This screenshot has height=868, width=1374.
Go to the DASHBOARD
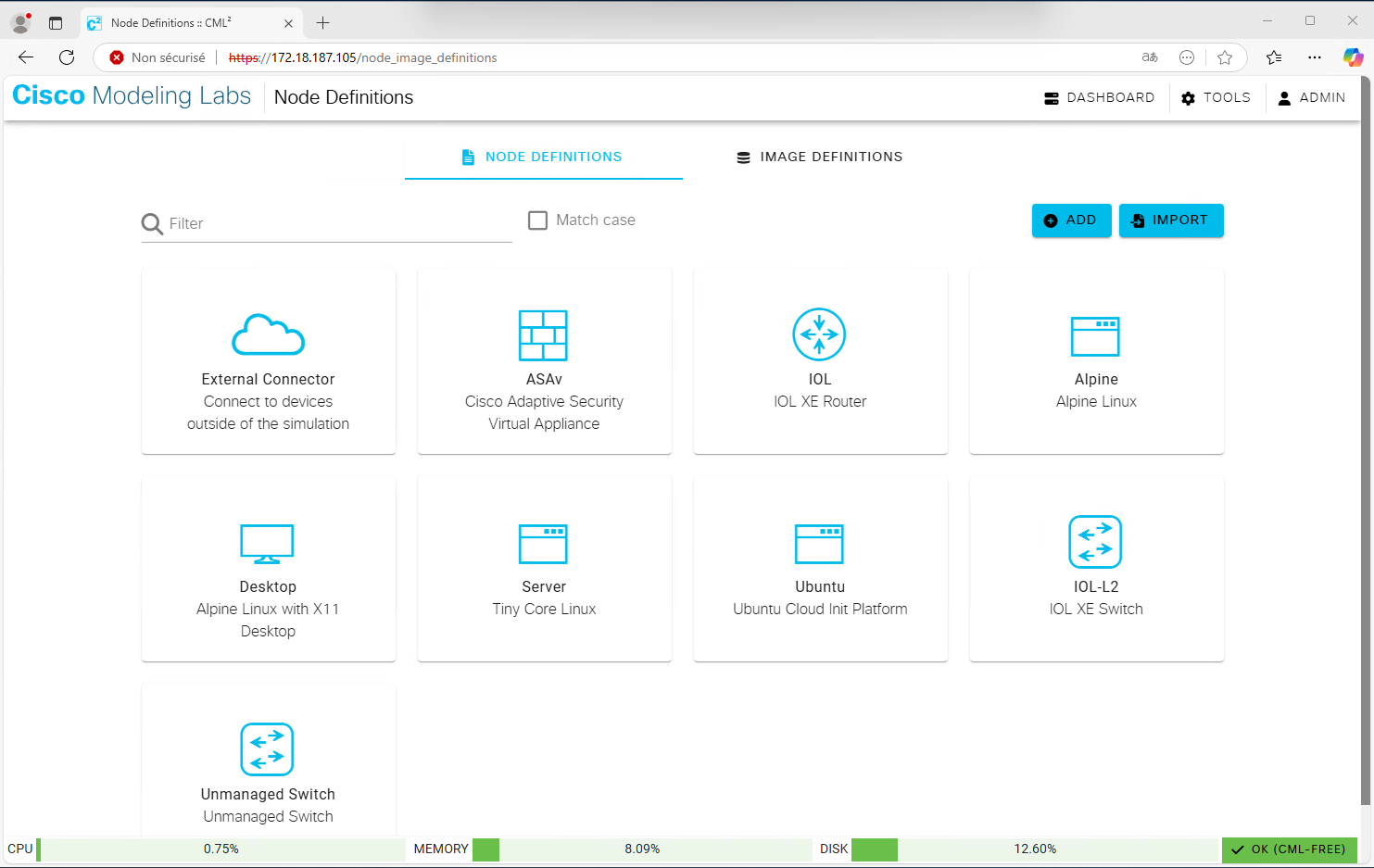click(1099, 97)
